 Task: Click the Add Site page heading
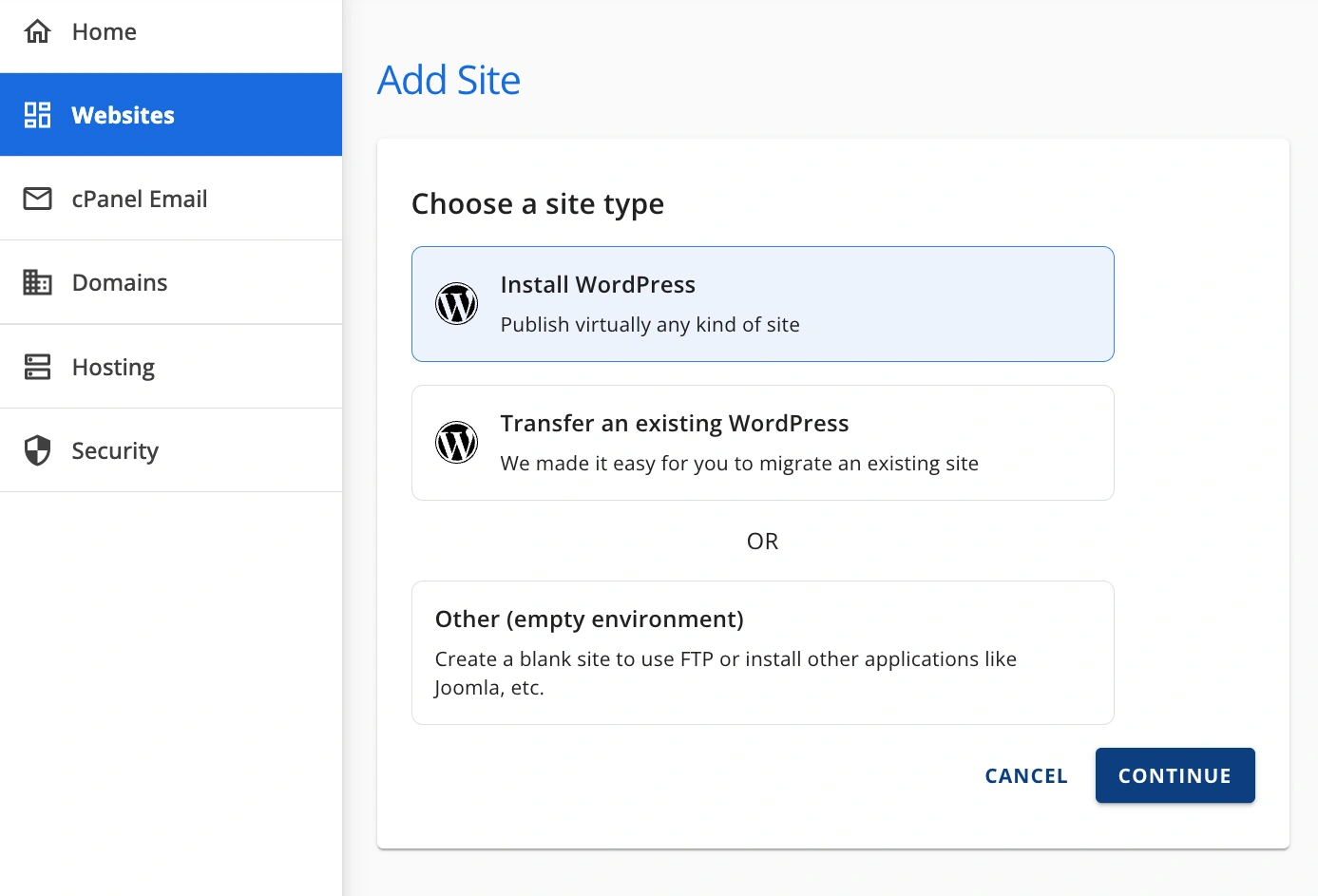pos(449,81)
